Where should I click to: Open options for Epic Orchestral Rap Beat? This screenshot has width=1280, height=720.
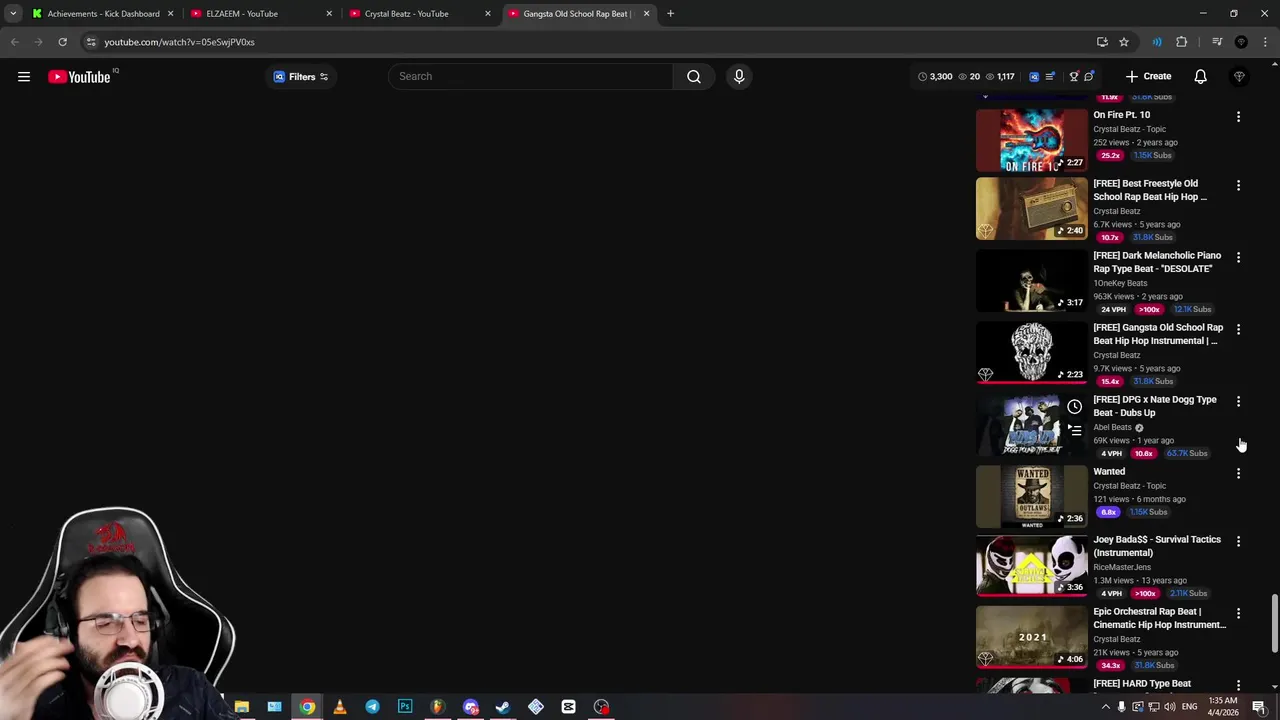coord(1238,614)
